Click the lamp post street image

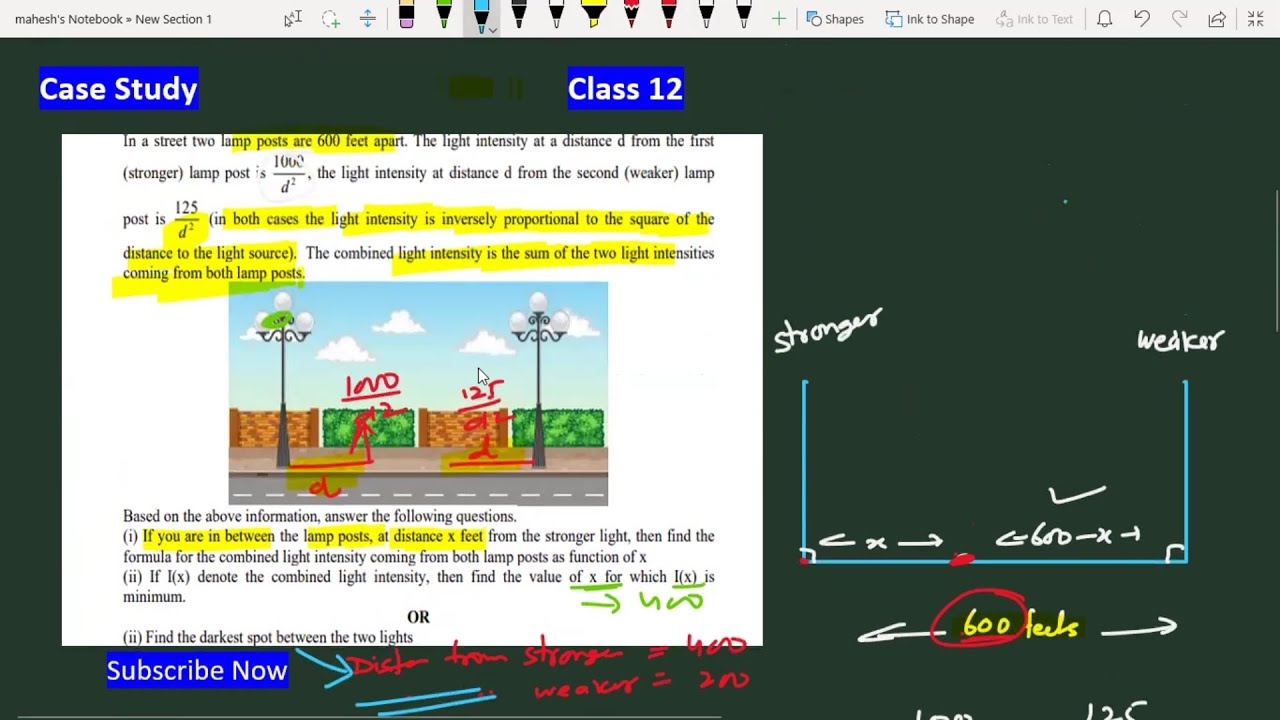418,394
